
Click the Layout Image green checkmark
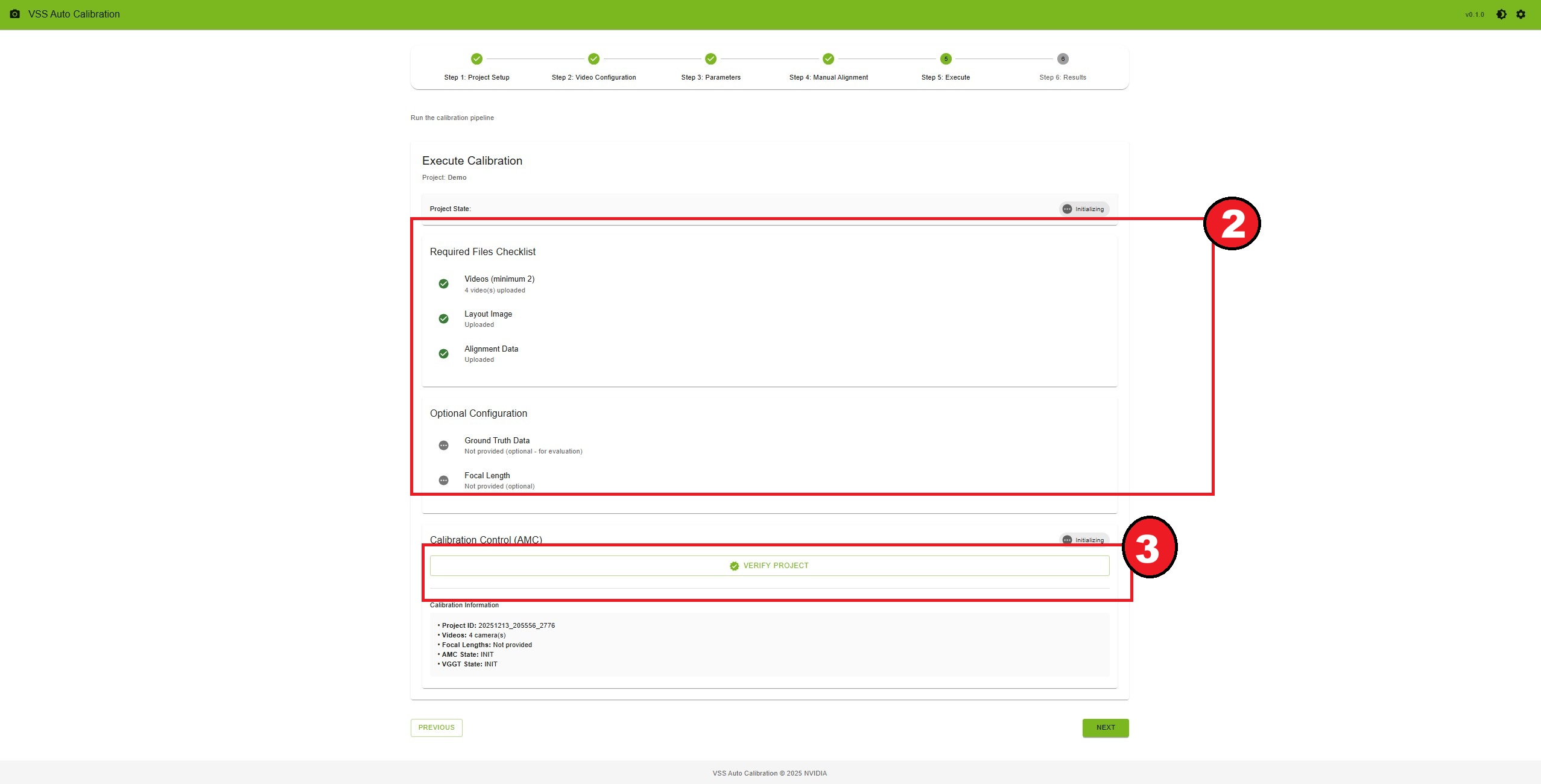[x=443, y=318]
